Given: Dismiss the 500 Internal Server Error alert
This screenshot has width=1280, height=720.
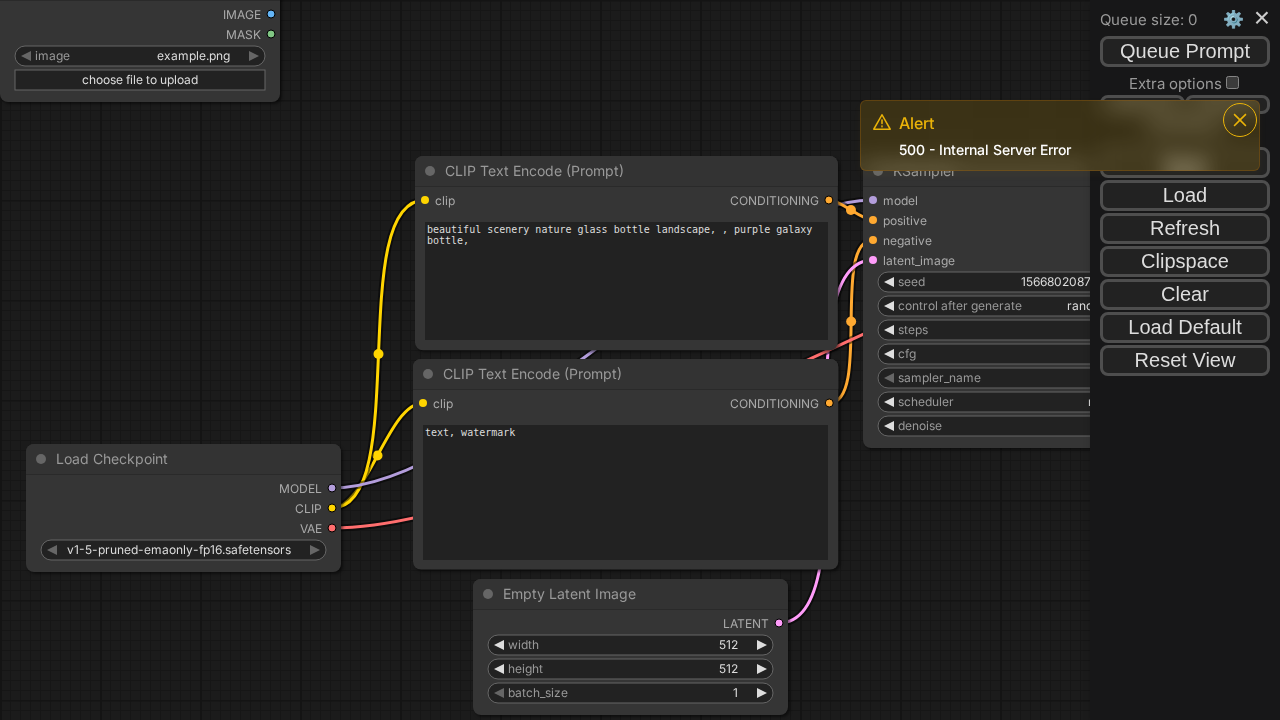Looking at the screenshot, I should (1239, 121).
